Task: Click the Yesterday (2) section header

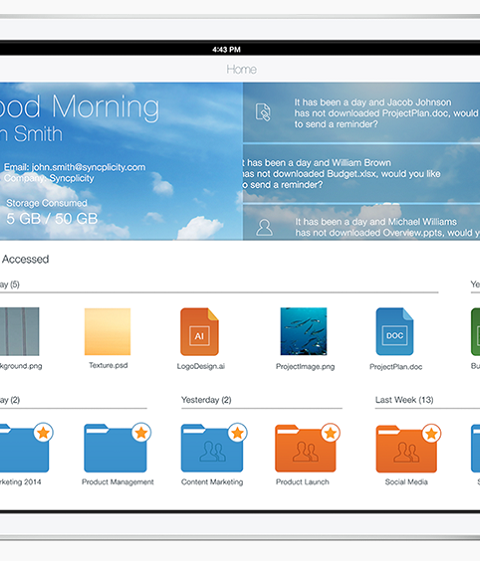Action: [x=206, y=400]
